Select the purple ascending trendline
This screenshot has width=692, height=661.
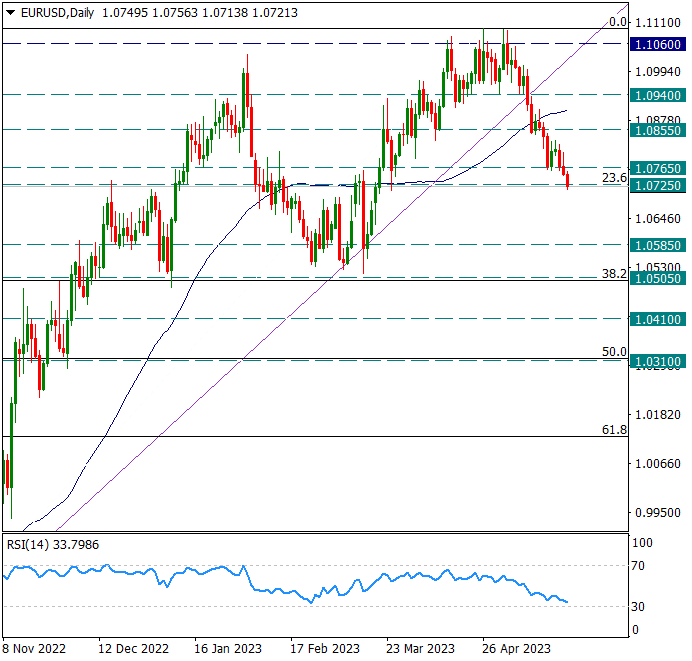pos(287,318)
